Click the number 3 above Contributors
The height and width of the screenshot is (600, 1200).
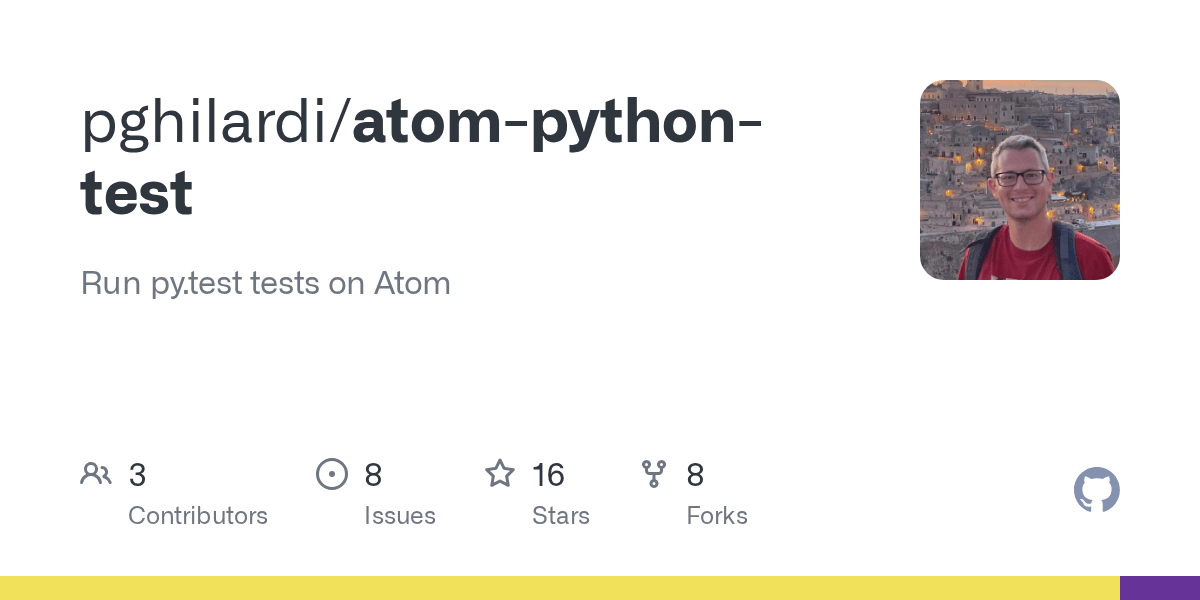click(138, 475)
